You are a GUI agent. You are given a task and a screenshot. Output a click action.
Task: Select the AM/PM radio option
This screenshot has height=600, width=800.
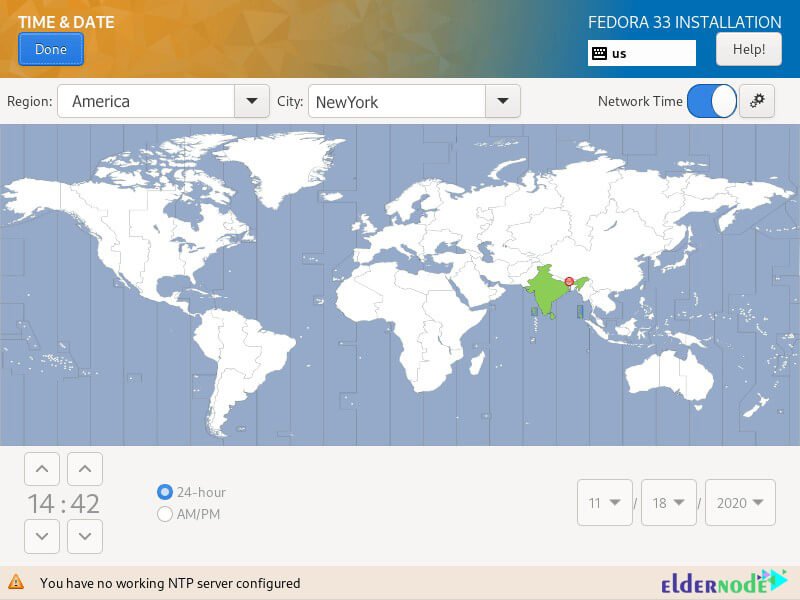coord(165,514)
